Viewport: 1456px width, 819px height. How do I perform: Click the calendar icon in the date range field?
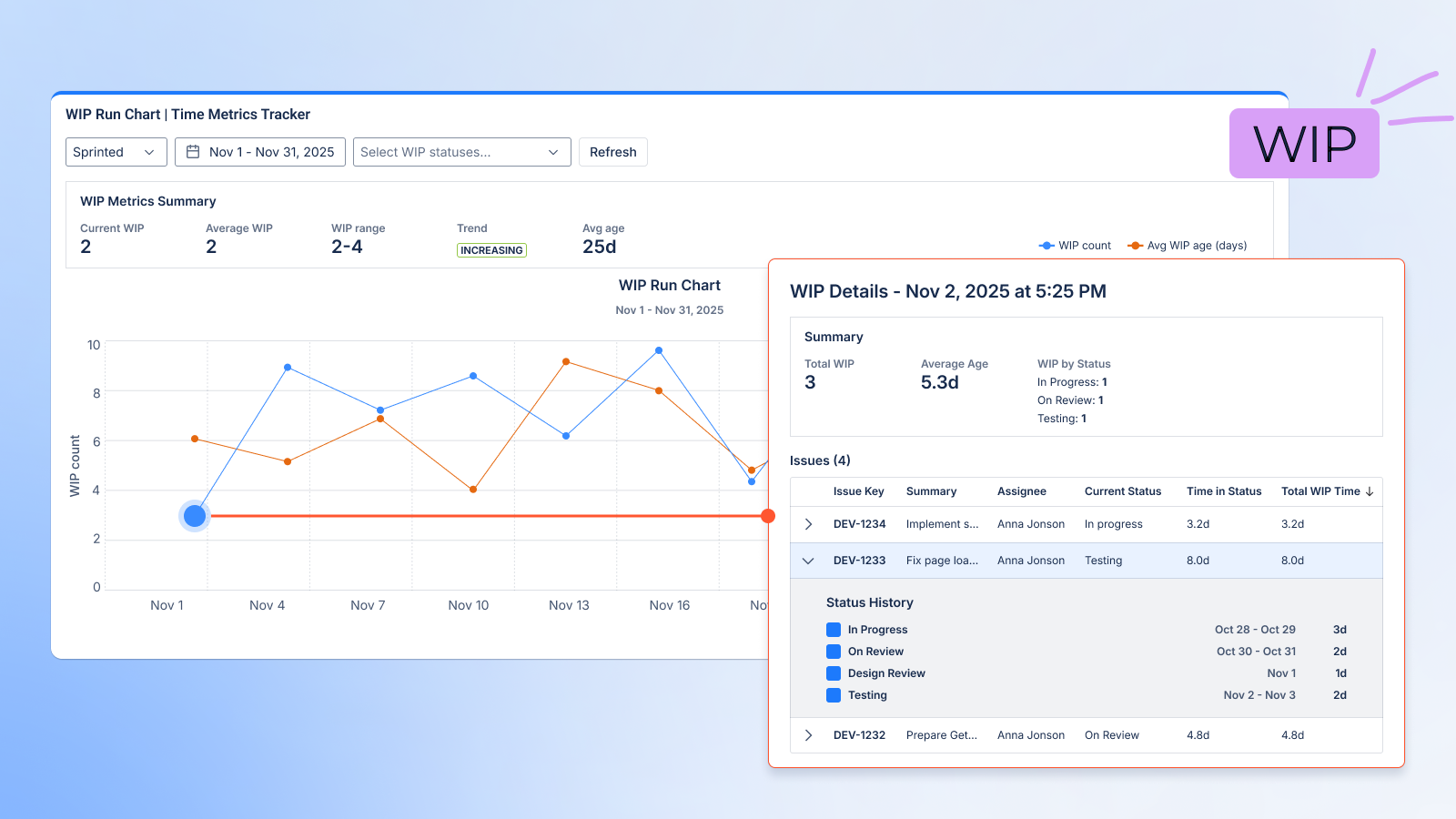193,152
